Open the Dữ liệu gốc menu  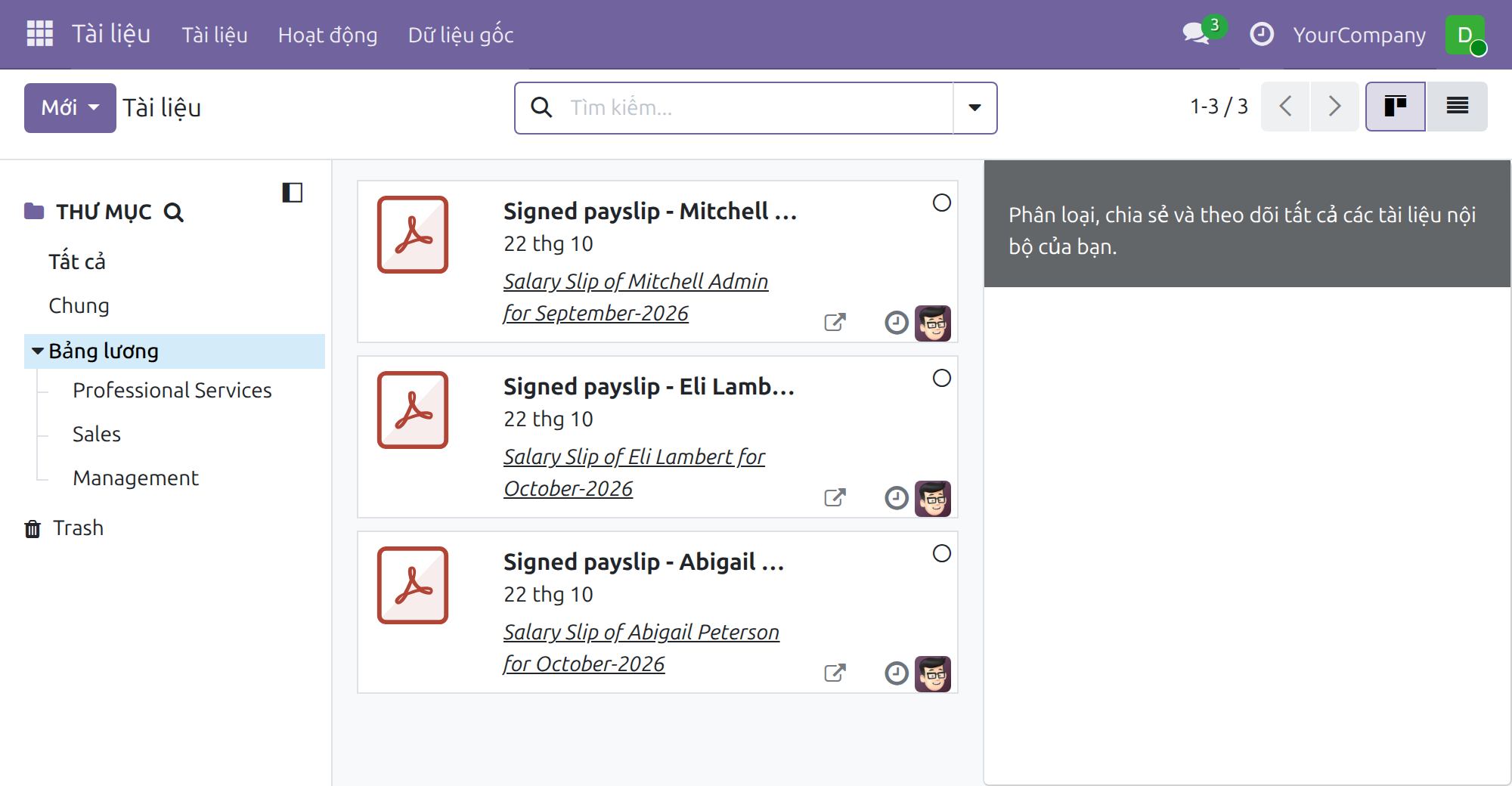[460, 35]
